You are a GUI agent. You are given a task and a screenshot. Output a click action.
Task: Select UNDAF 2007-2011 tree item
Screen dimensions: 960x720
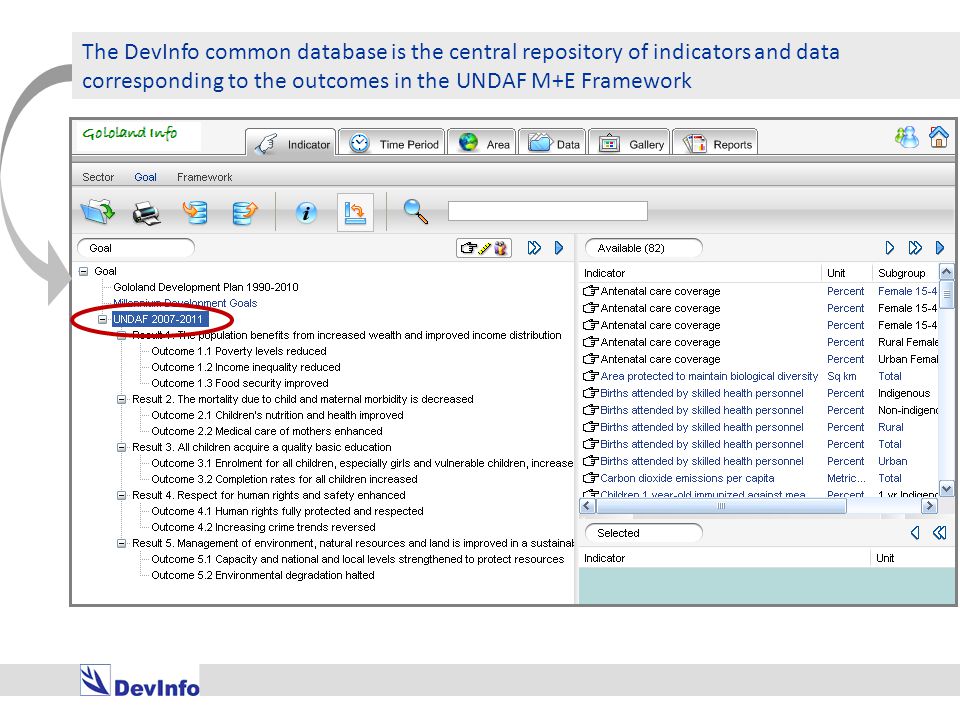pyautogui.click(x=158, y=319)
